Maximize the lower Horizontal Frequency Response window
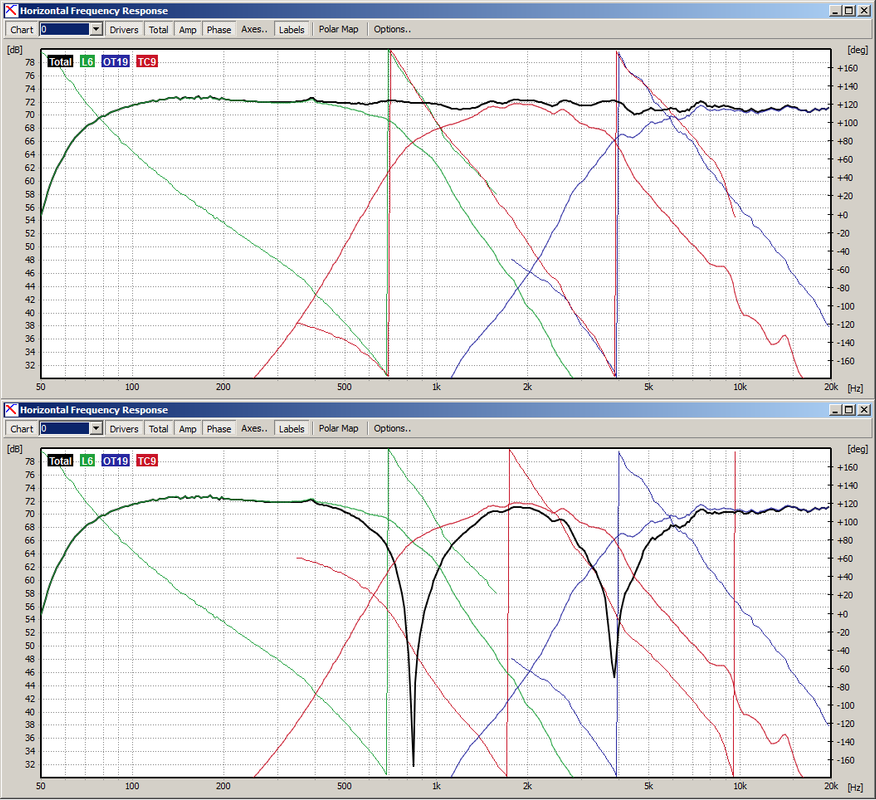The width and height of the screenshot is (876, 800). [849, 409]
